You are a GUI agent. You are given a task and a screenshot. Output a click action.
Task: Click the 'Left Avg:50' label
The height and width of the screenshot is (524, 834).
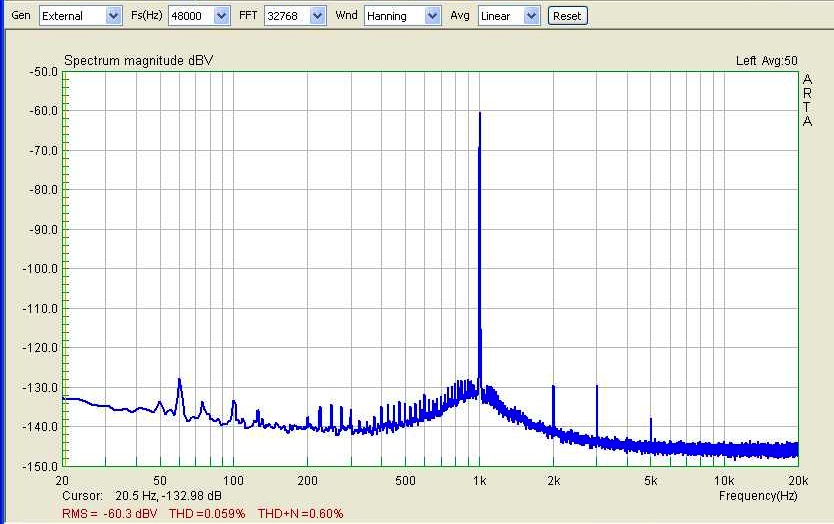pos(766,61)
